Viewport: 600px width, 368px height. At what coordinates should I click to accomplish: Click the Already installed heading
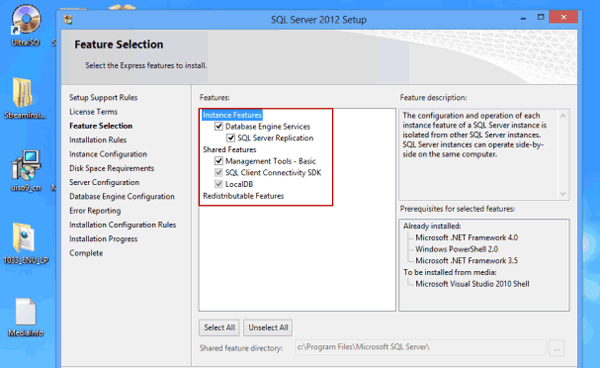point(432,226)
